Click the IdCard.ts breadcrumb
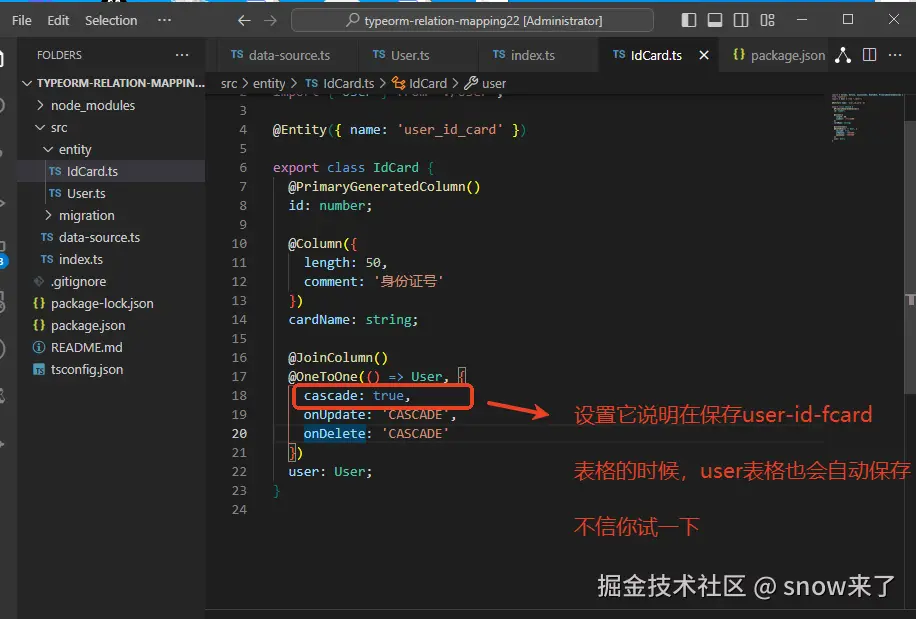 339,84
